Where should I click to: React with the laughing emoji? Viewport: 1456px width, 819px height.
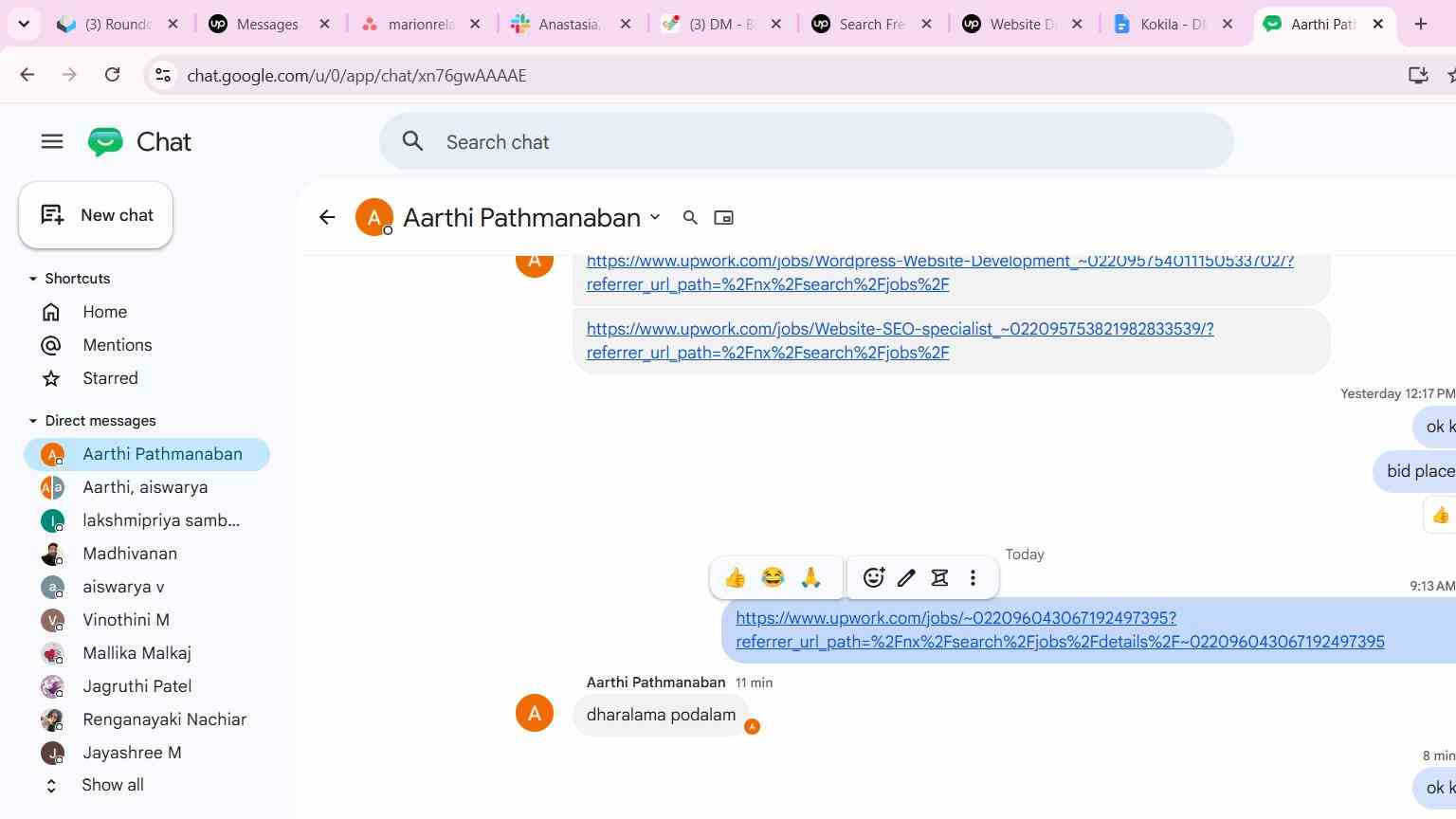[x=773, y=577]
